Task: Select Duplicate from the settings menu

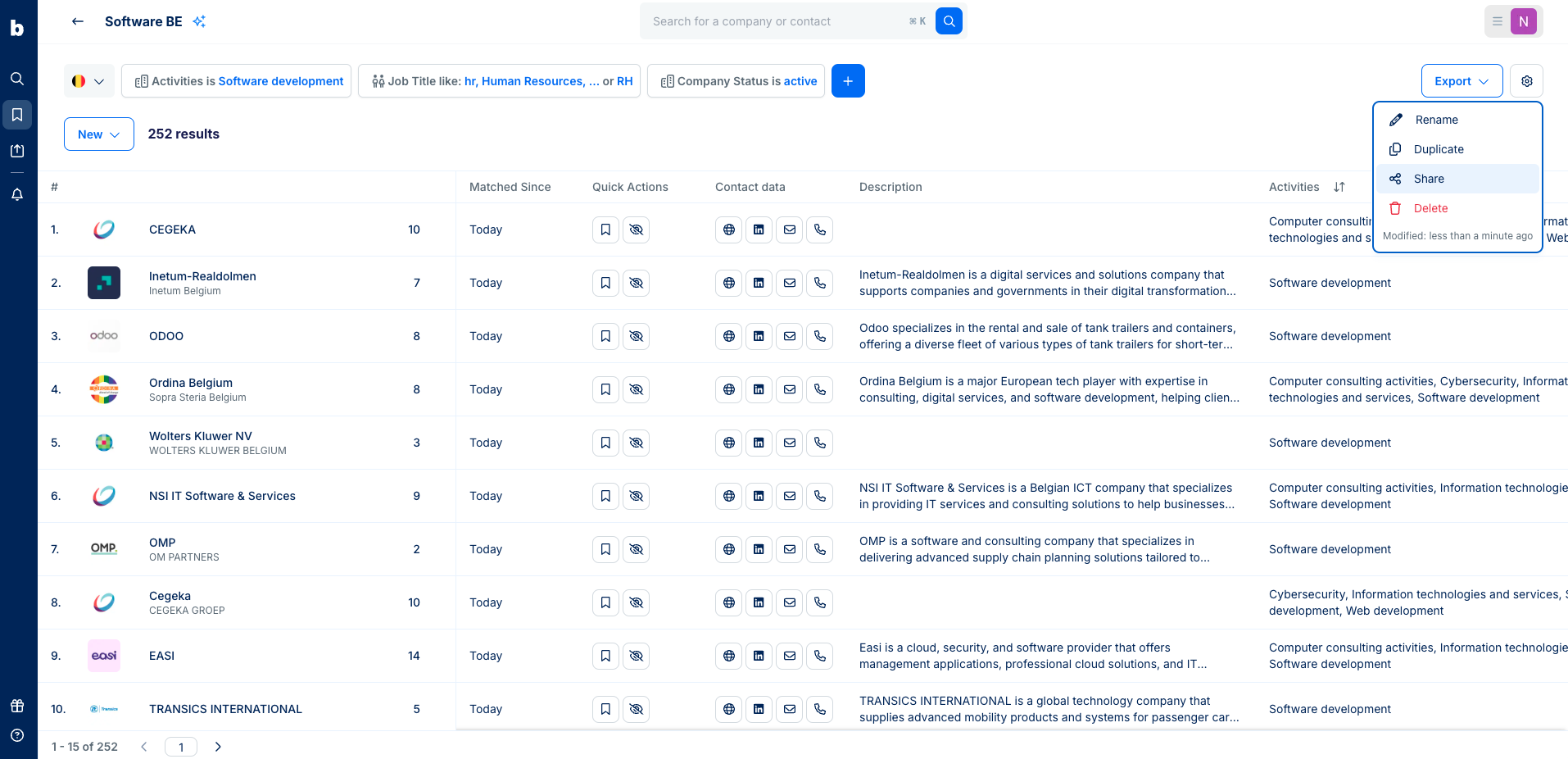Action: pos(1457,149)
